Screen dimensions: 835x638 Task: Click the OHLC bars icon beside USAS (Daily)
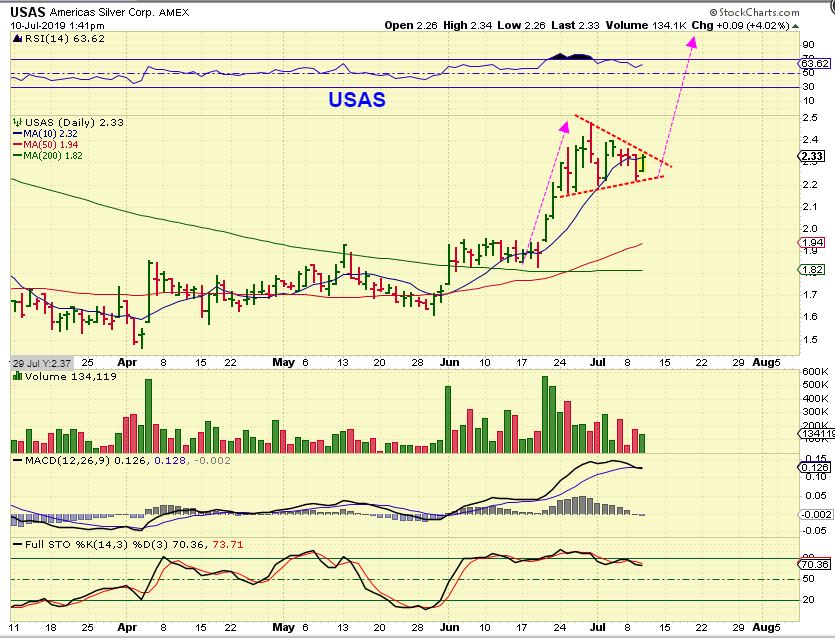click(18, 122)
